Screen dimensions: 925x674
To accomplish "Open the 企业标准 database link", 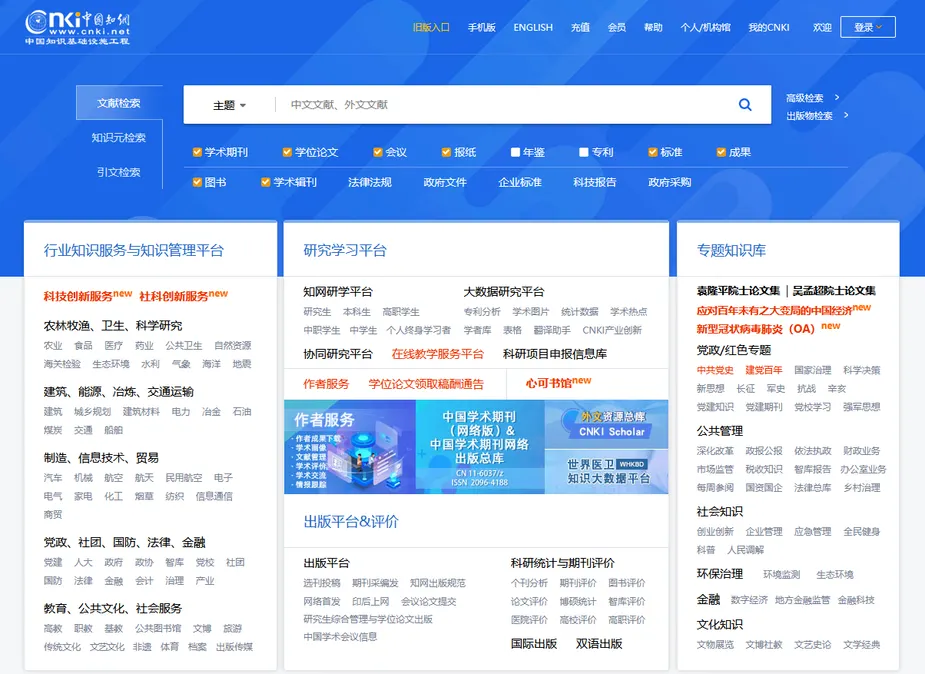I will tap(520, 182).
